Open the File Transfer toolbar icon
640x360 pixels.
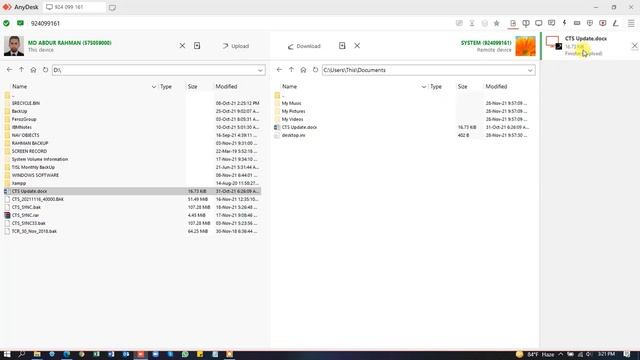point(513,23)
